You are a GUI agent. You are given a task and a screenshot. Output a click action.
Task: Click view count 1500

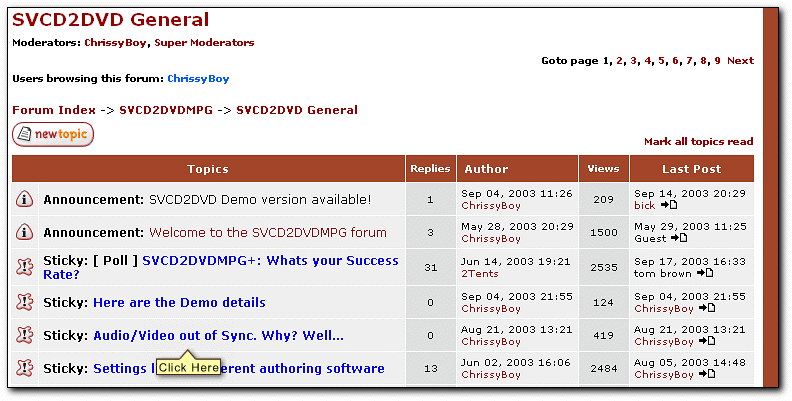(x=604, y=232)
